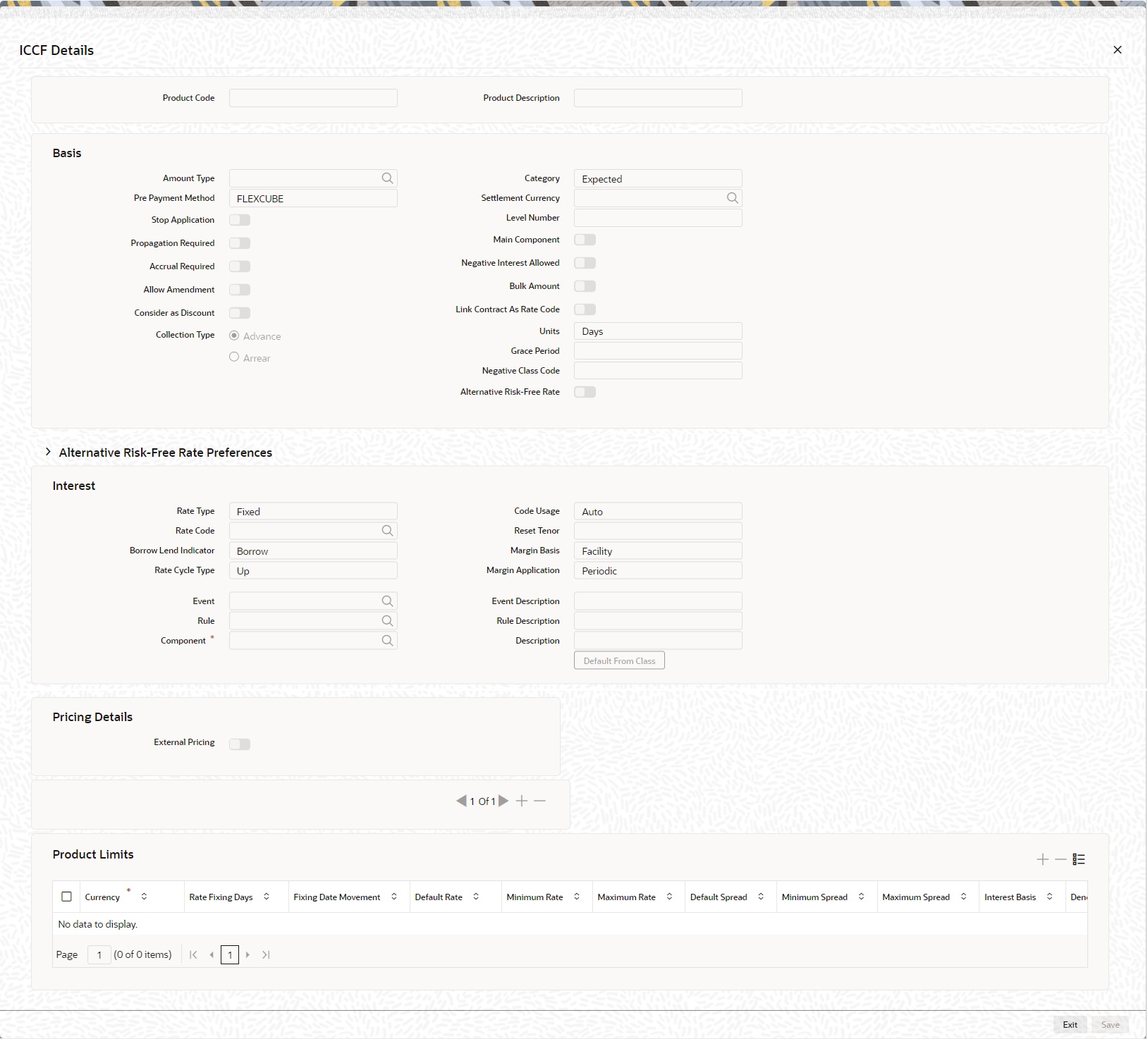Sort by Minimum Spread column

click(x=861, y=897)
